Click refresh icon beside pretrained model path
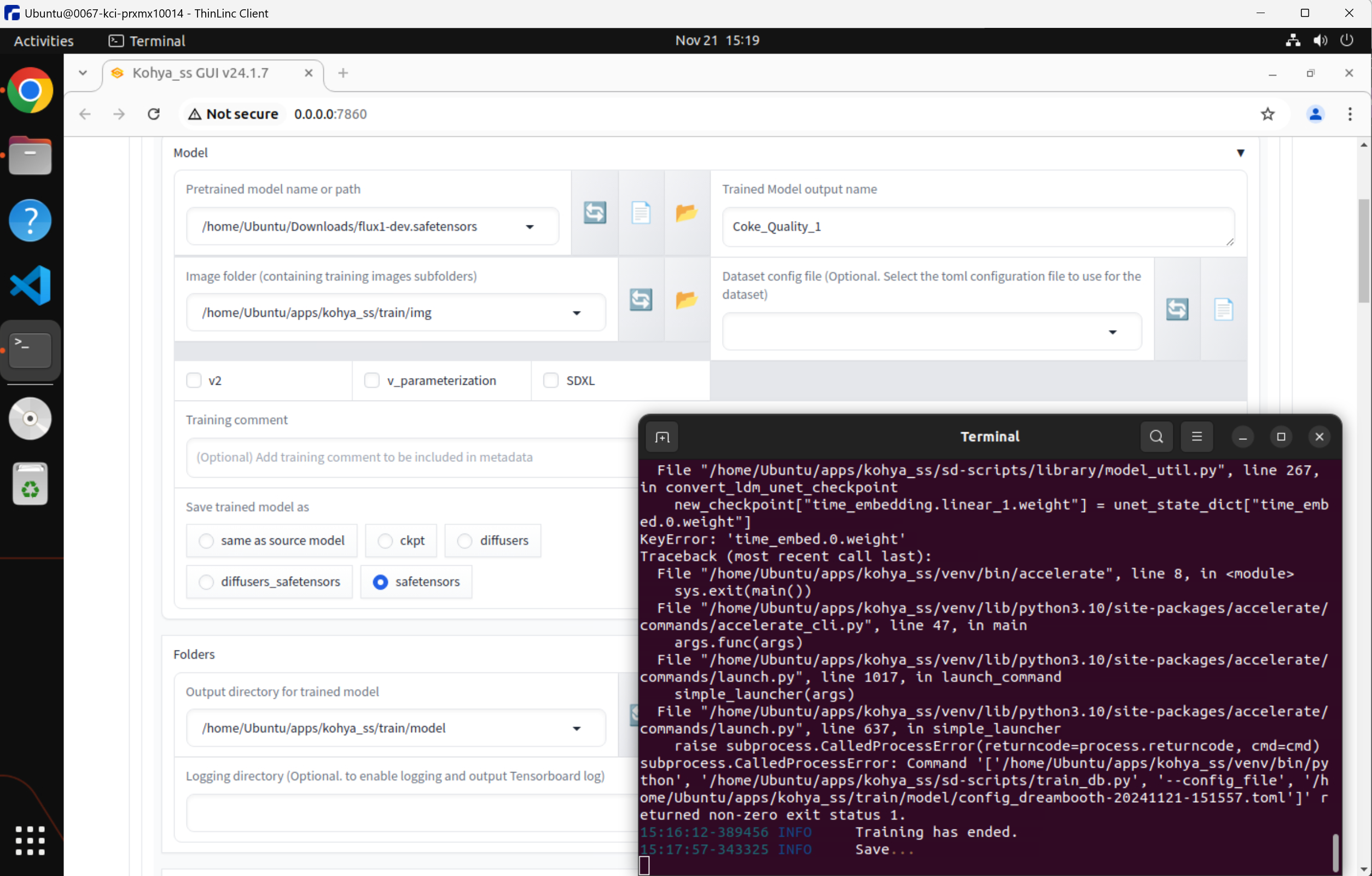 594,213
